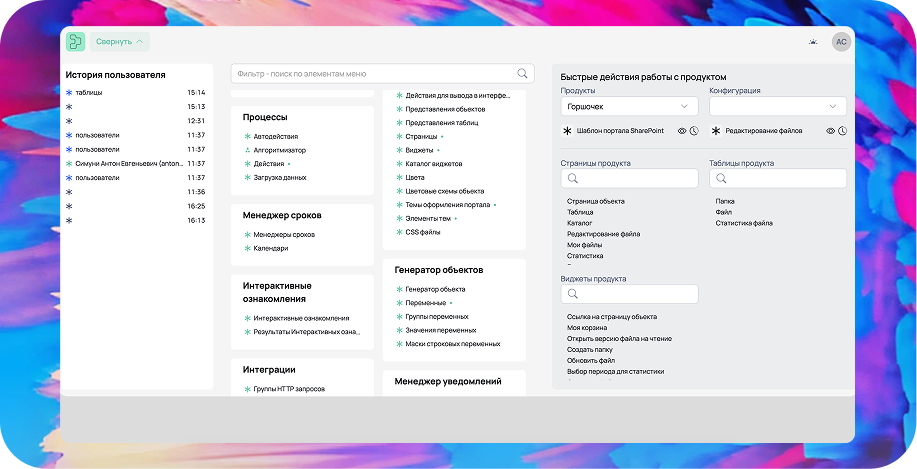Click the Алгоритмизатор item icon
This screenshot has width=917, height=469.
(247, 149)
